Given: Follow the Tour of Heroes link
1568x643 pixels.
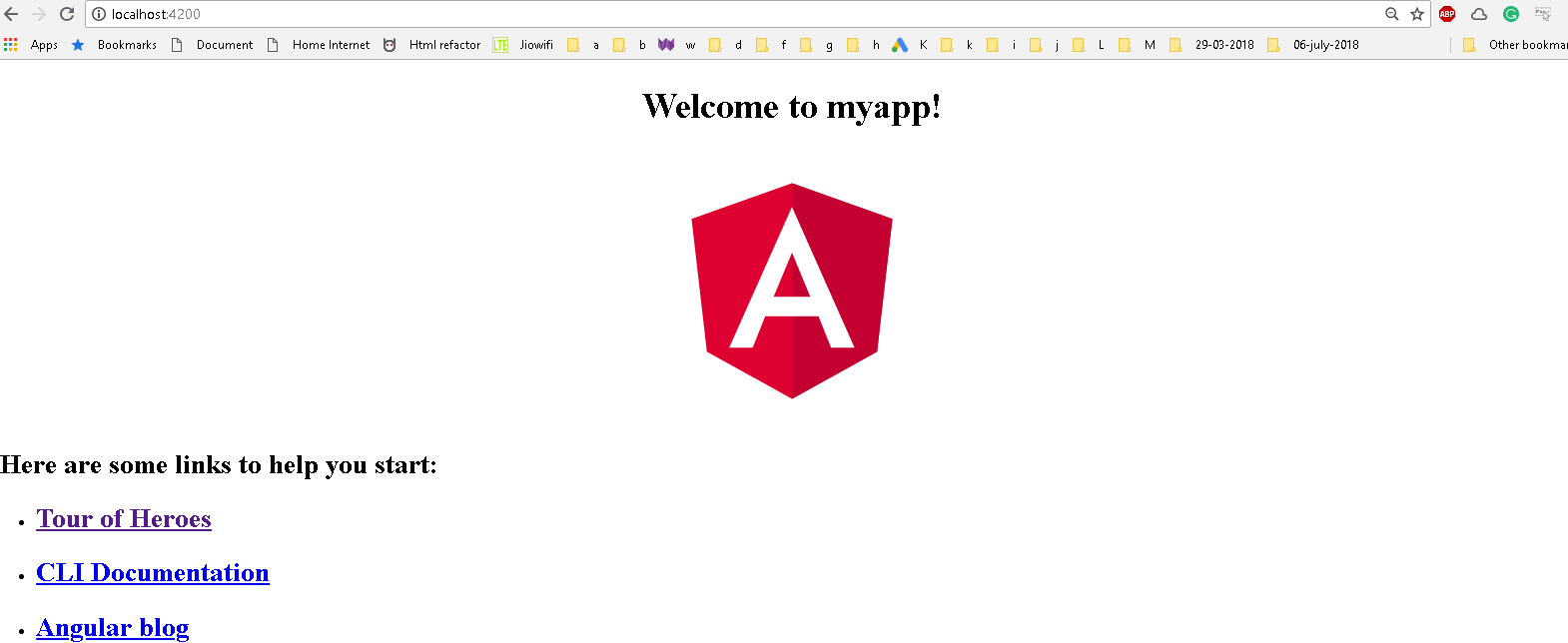Looking at the screenshot, I should tap(124, 518).
